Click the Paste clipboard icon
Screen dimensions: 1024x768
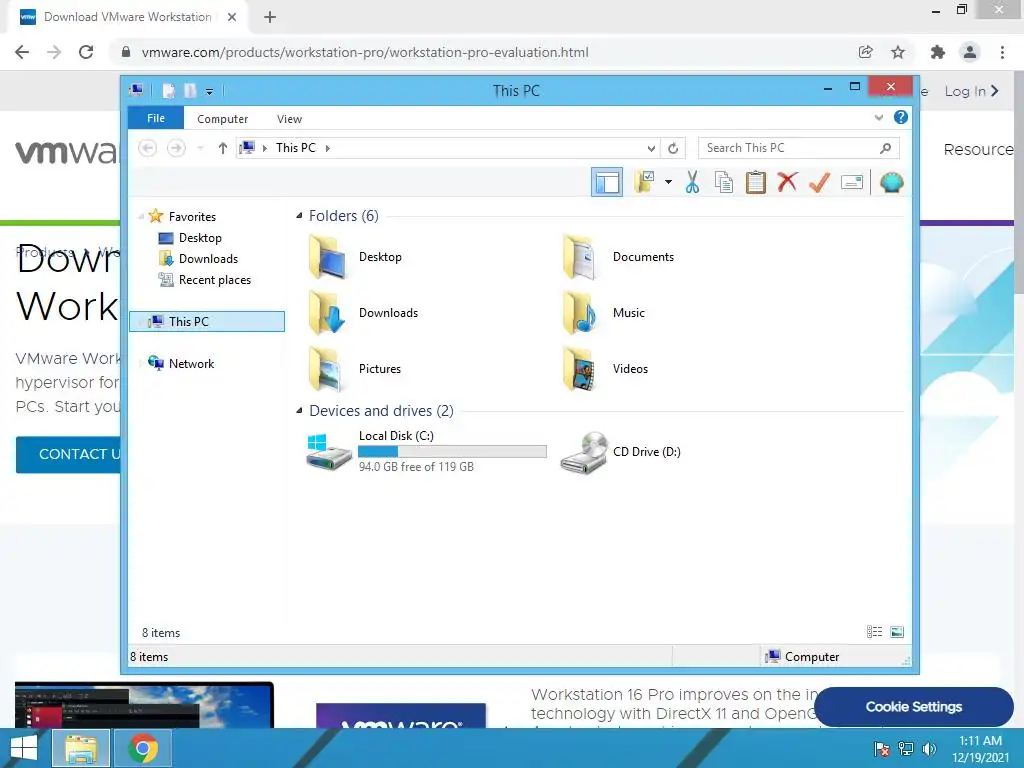[x=756, y=182]
